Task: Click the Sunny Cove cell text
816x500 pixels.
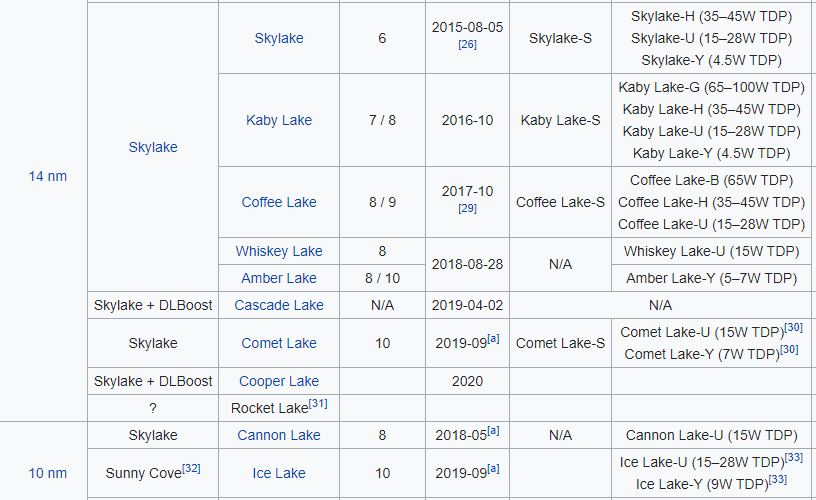Action: 144,473
